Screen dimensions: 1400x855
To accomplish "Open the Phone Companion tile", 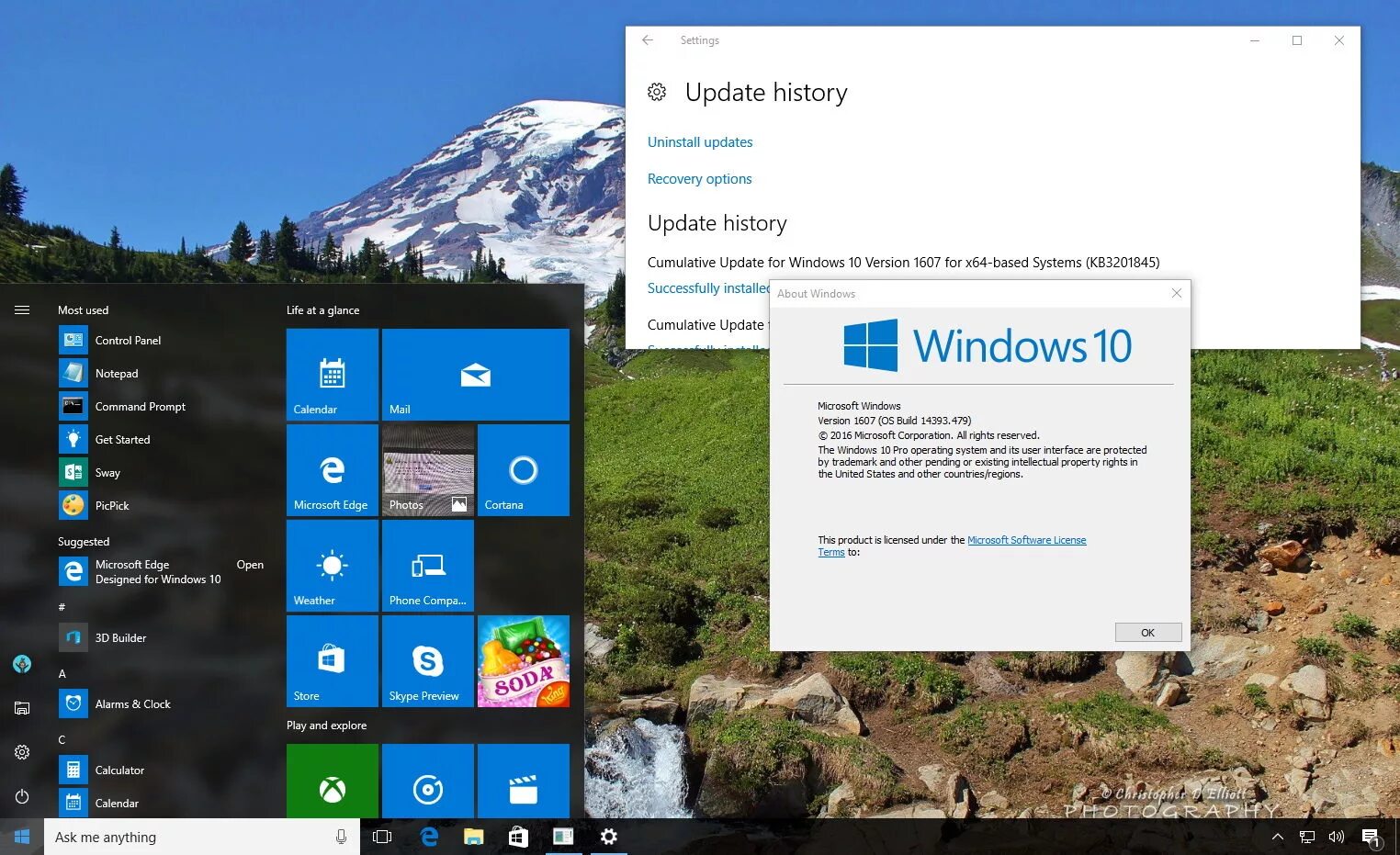I will pyautogui.click(x=428, y=566).
